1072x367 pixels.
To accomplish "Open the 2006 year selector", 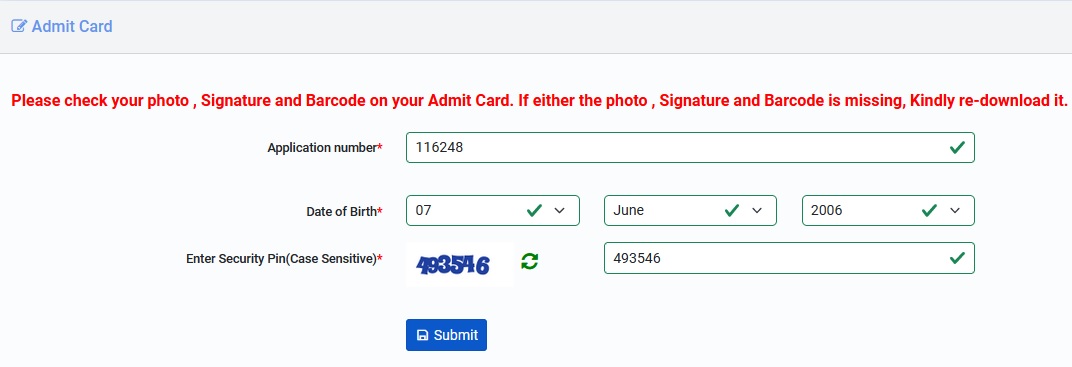I will (x=888, y=210).
